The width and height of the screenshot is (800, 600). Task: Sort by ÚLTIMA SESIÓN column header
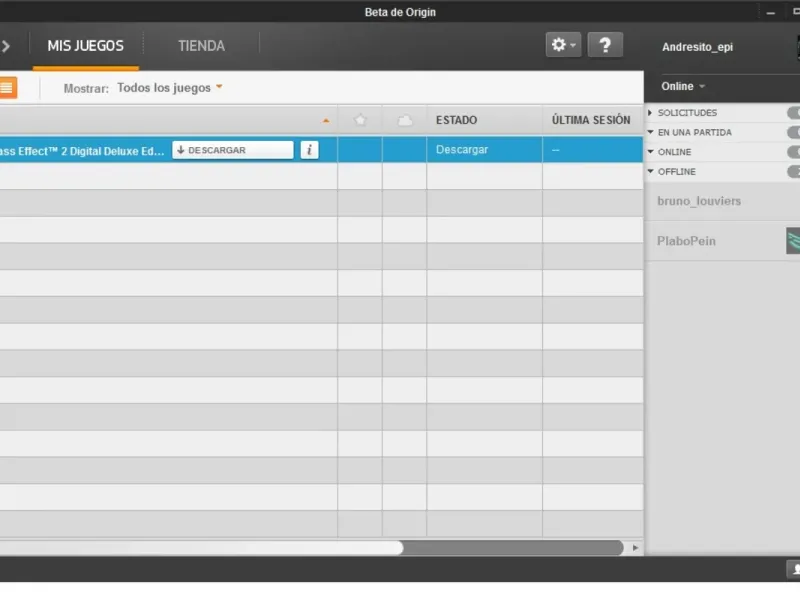[x=591, y=120]
